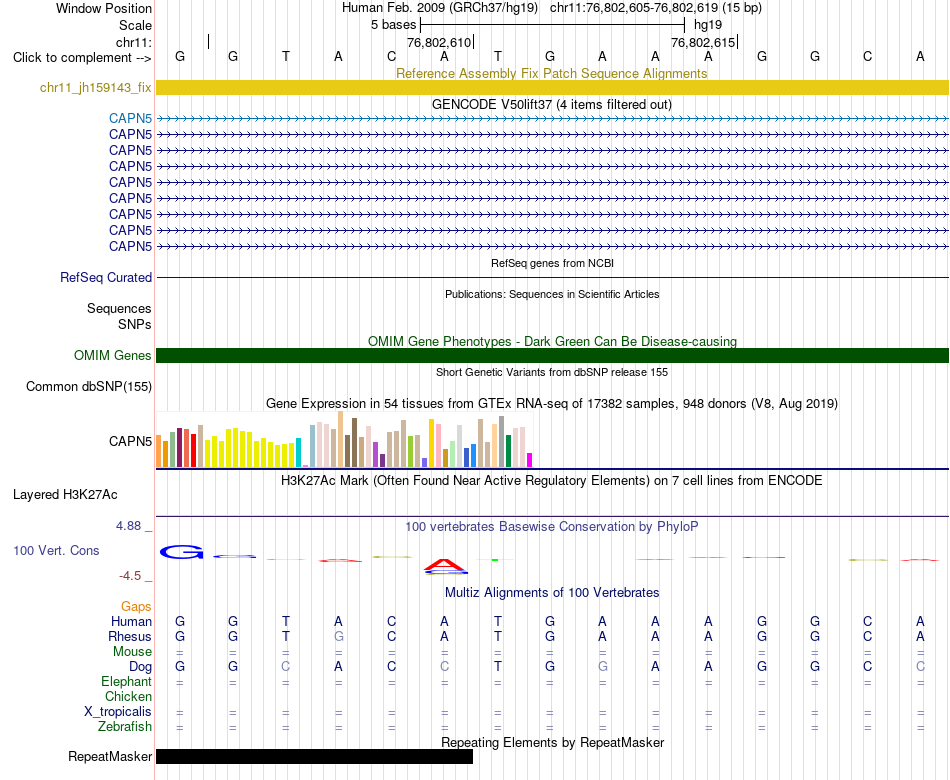Click the Human alignment row label

point(131,622)
